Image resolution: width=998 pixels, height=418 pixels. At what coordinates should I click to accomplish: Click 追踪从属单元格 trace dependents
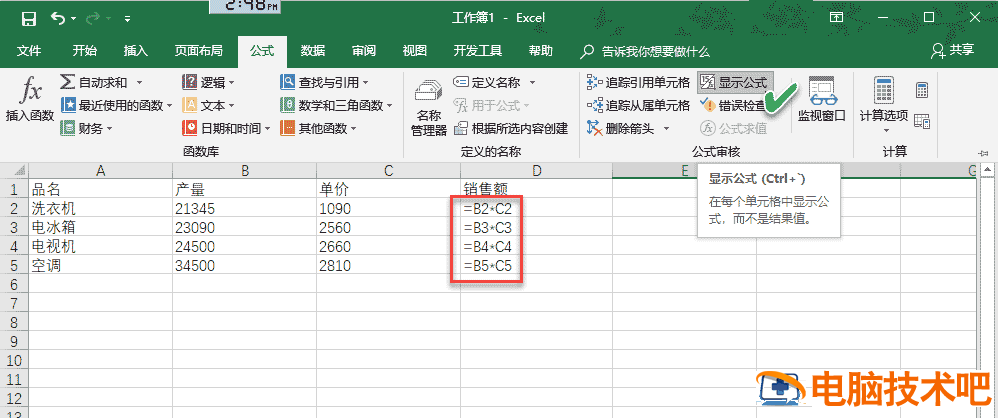[638, 106]
